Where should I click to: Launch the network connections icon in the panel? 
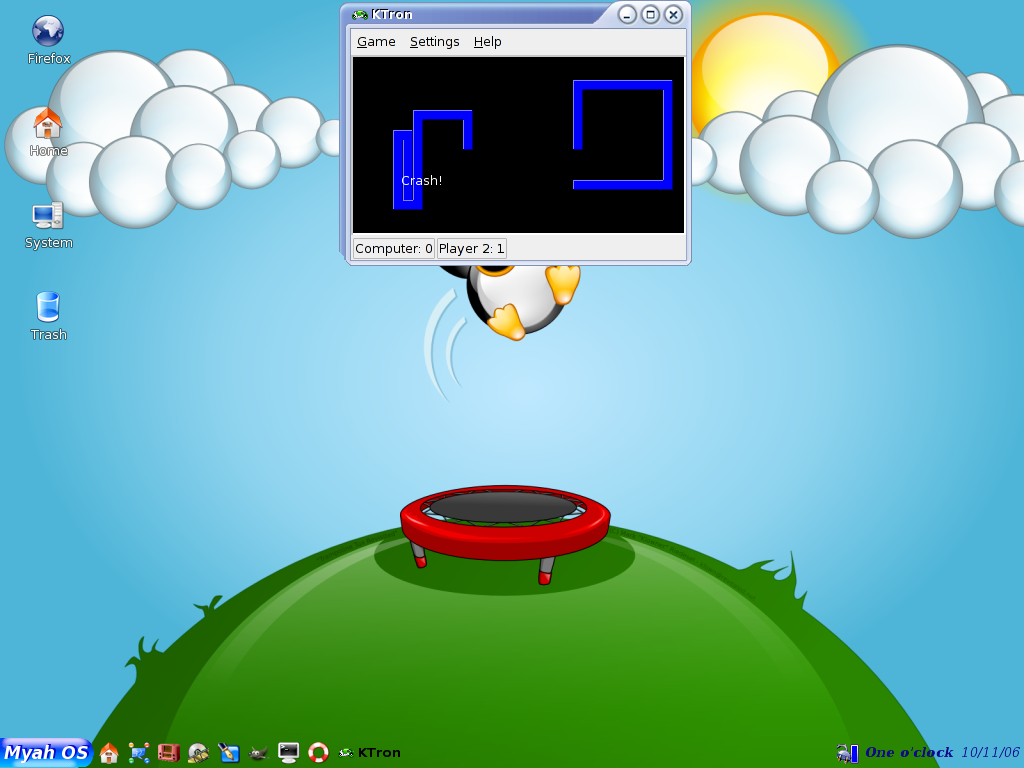click(x=138, y=753)
